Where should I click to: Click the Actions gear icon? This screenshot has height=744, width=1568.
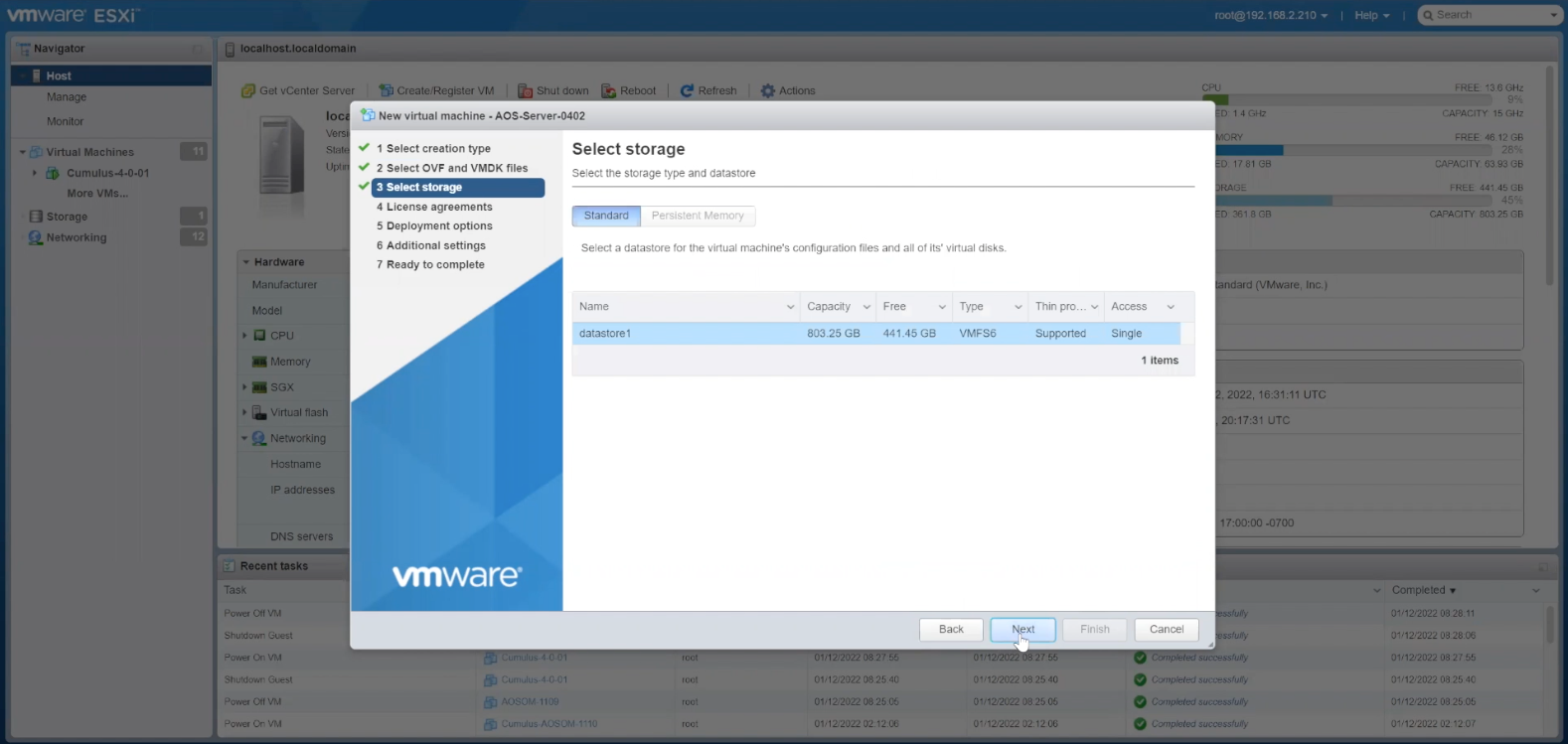click(768, 90)
